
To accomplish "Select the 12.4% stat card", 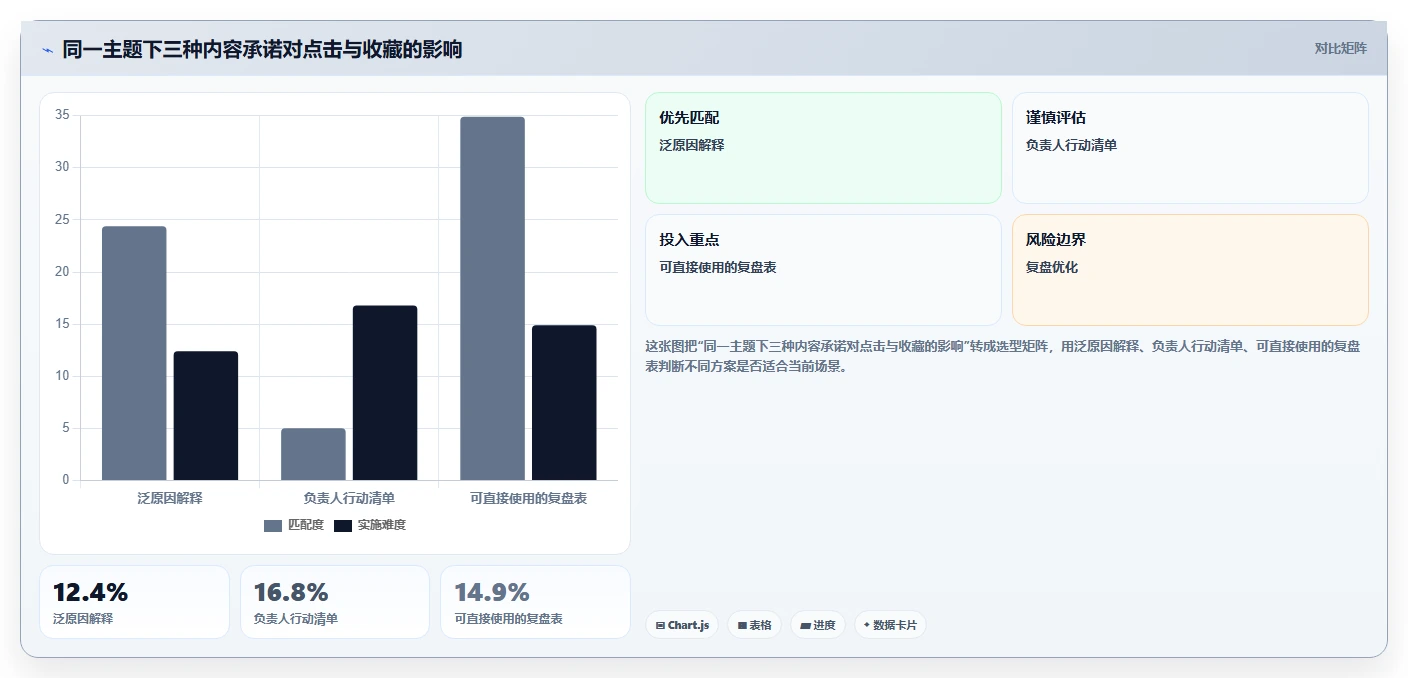I will pos(134,602).
